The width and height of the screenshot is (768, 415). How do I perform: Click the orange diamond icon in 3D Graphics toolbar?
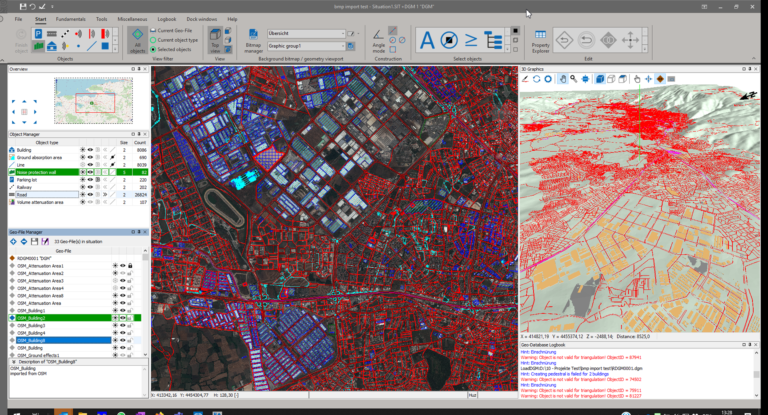[660, 79]
